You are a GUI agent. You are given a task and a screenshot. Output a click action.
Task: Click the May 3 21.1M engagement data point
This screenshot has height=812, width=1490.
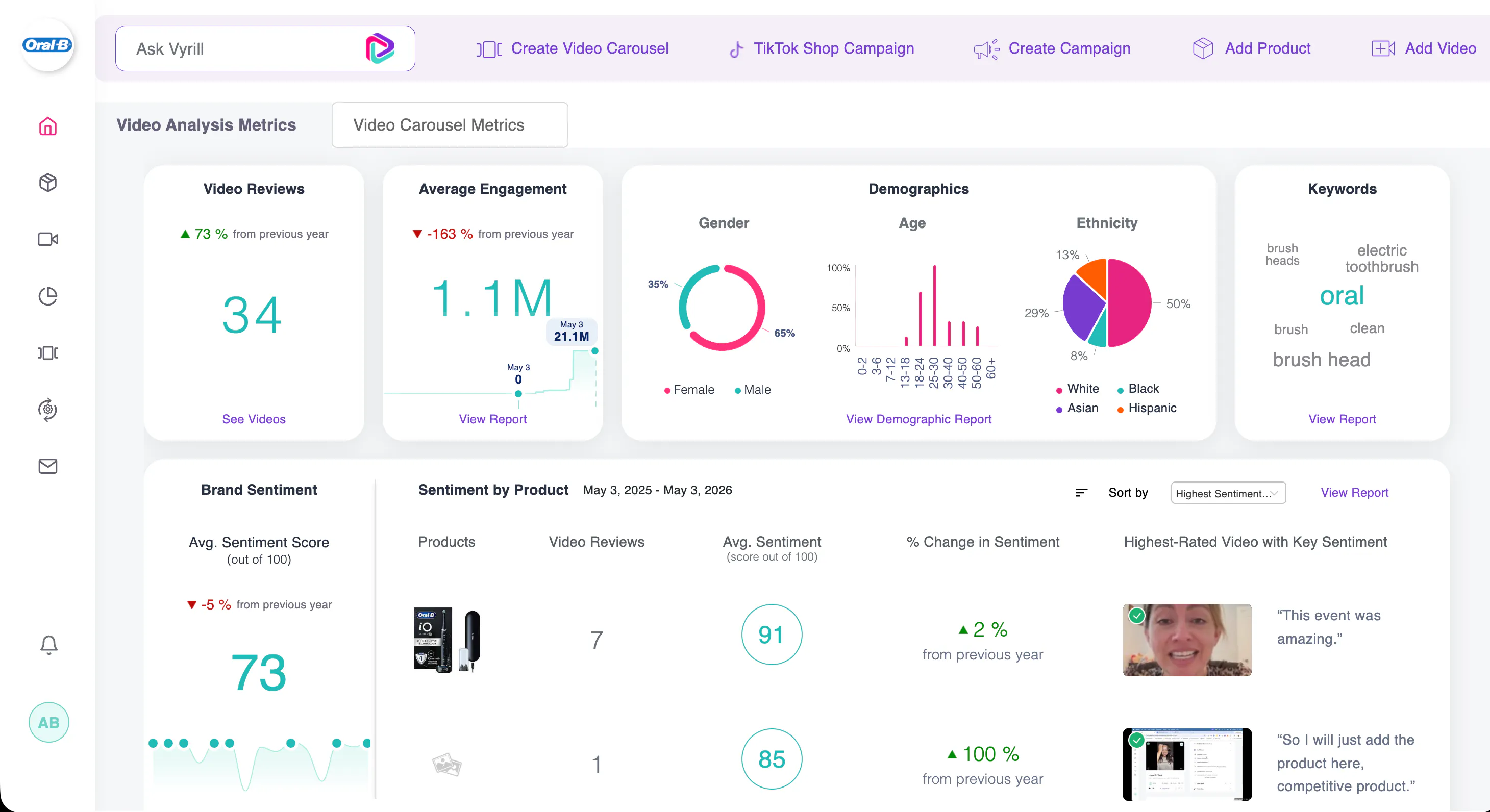click(x=594, y=351)
